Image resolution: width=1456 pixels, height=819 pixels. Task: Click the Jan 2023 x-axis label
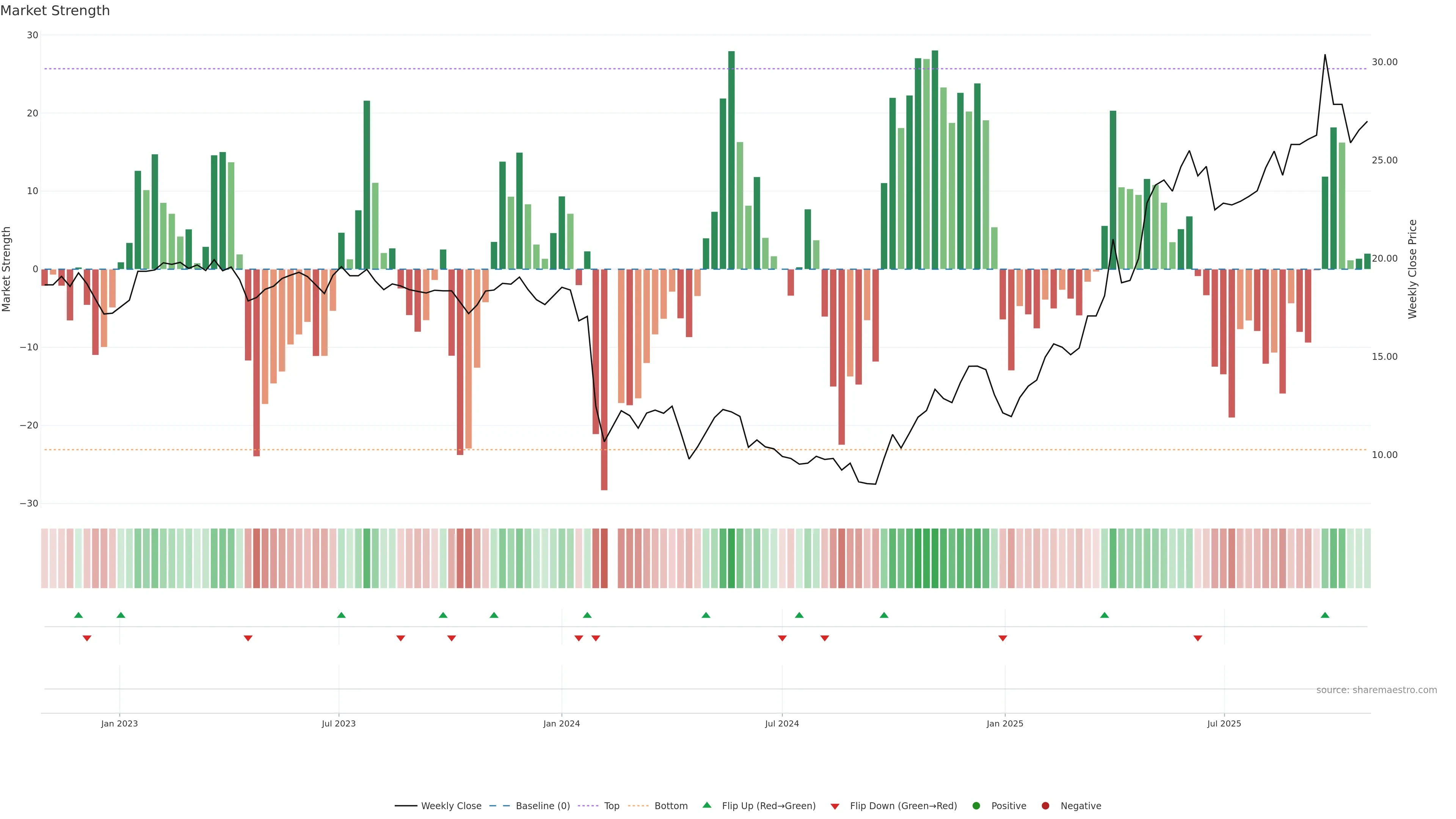pos(119,723)
